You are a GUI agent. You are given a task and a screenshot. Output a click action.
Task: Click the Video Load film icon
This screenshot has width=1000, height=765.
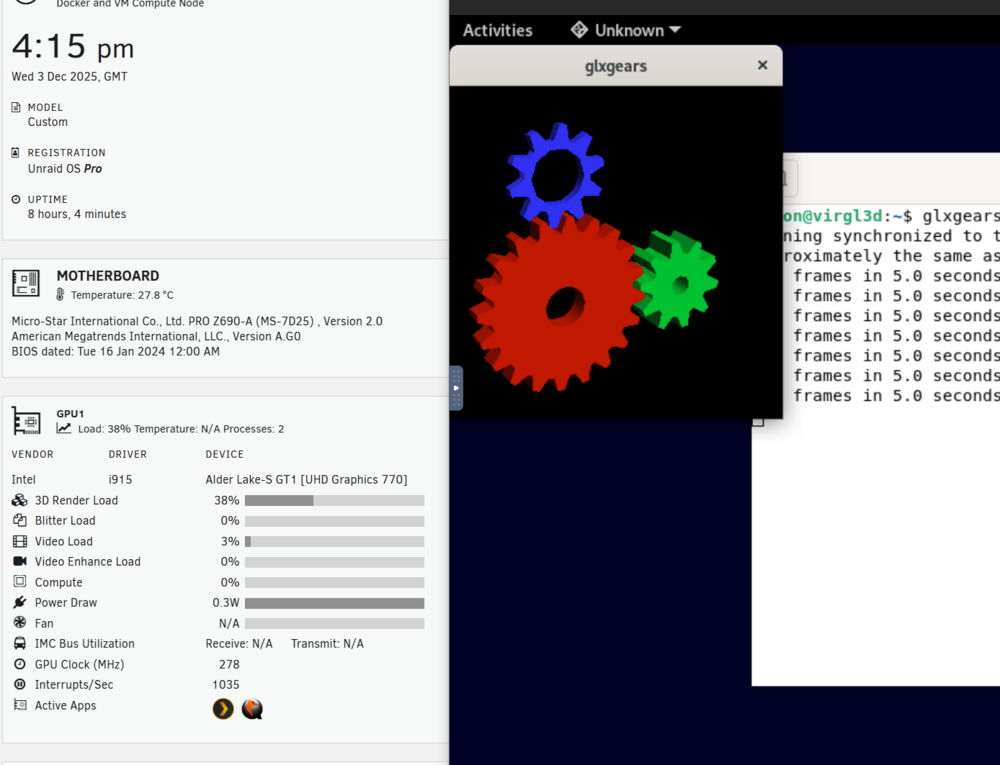20,541
